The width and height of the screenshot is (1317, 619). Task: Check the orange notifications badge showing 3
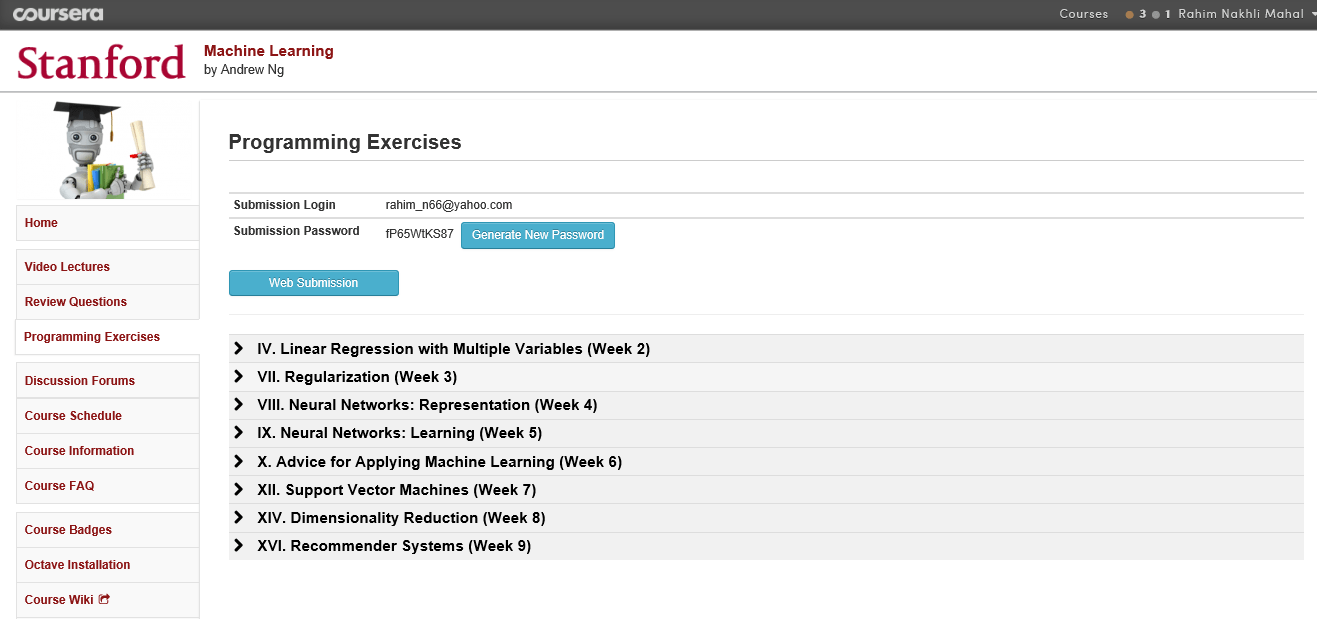click(1135, 14)
